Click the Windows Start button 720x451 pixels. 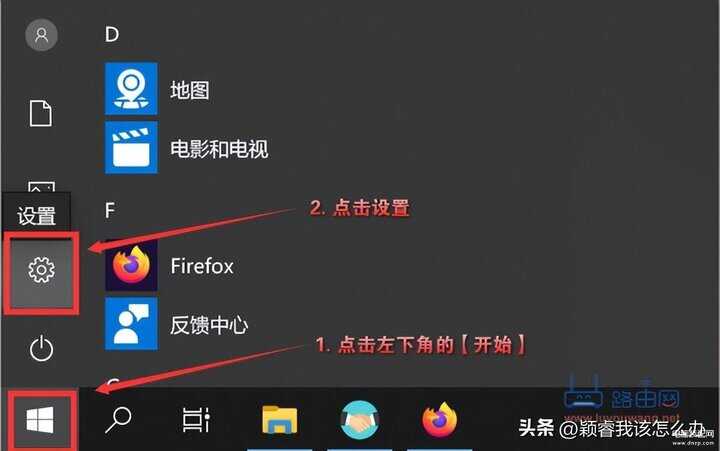[x=40, y=420]
